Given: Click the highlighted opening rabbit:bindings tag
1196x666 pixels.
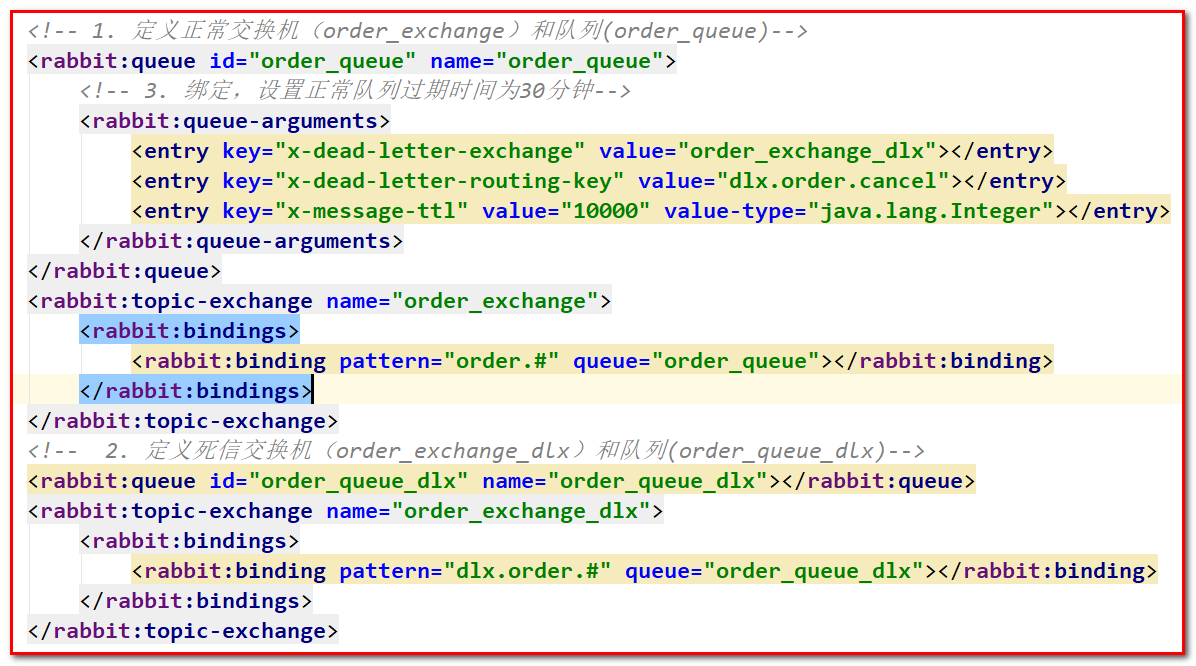Looking at the screenshot, I should click(189, 331).
